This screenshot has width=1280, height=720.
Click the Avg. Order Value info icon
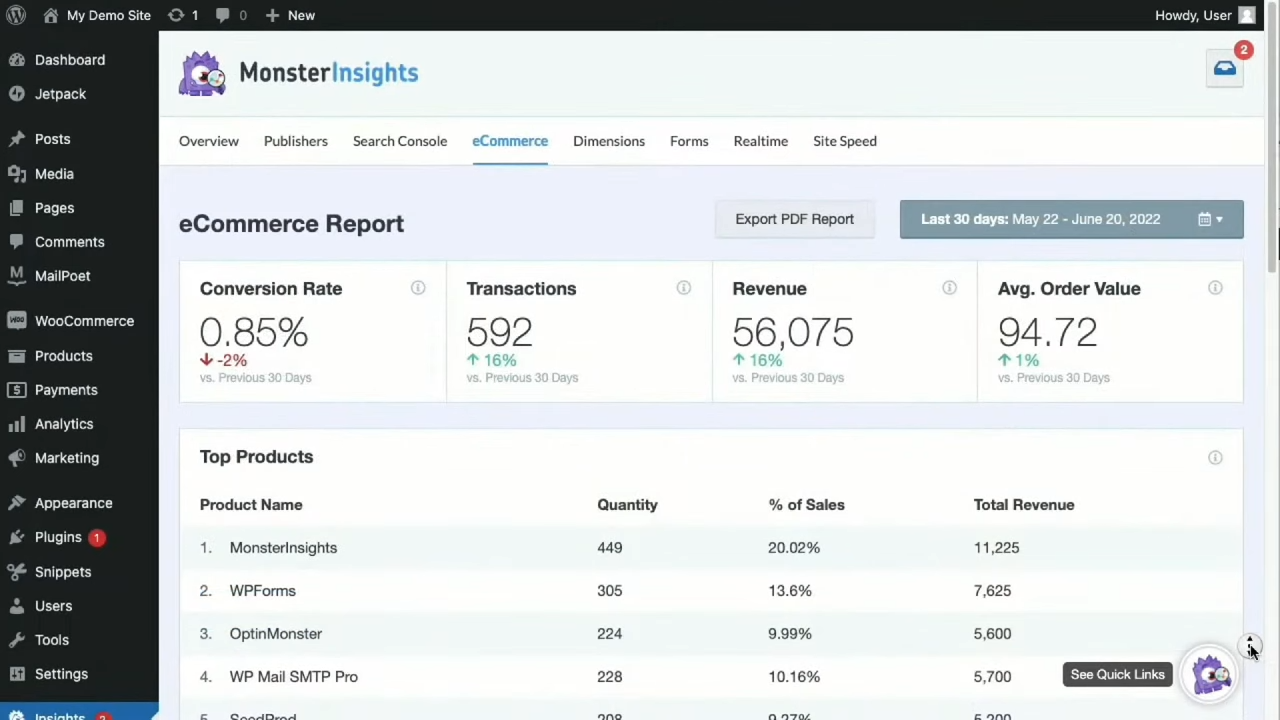[x=1215, y=288]
